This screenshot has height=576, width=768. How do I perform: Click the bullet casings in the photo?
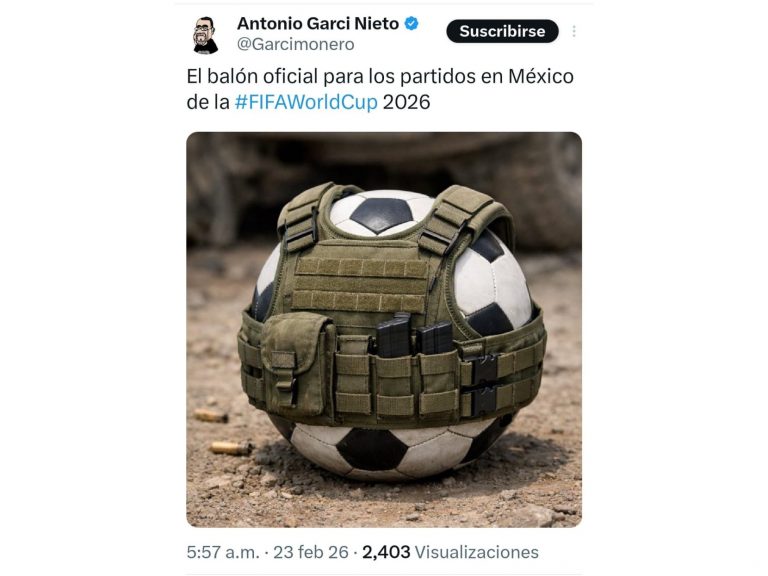pos(221,433)
